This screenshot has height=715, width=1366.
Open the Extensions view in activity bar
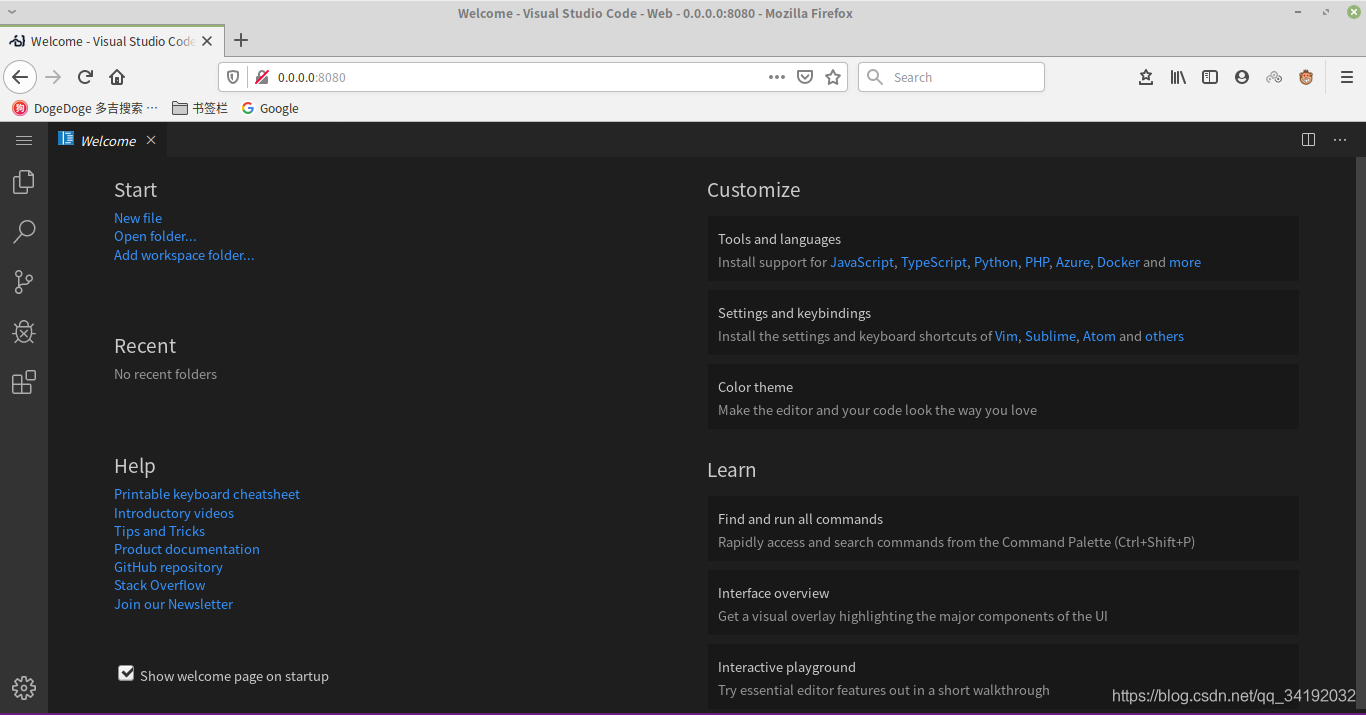click(24, 382)
